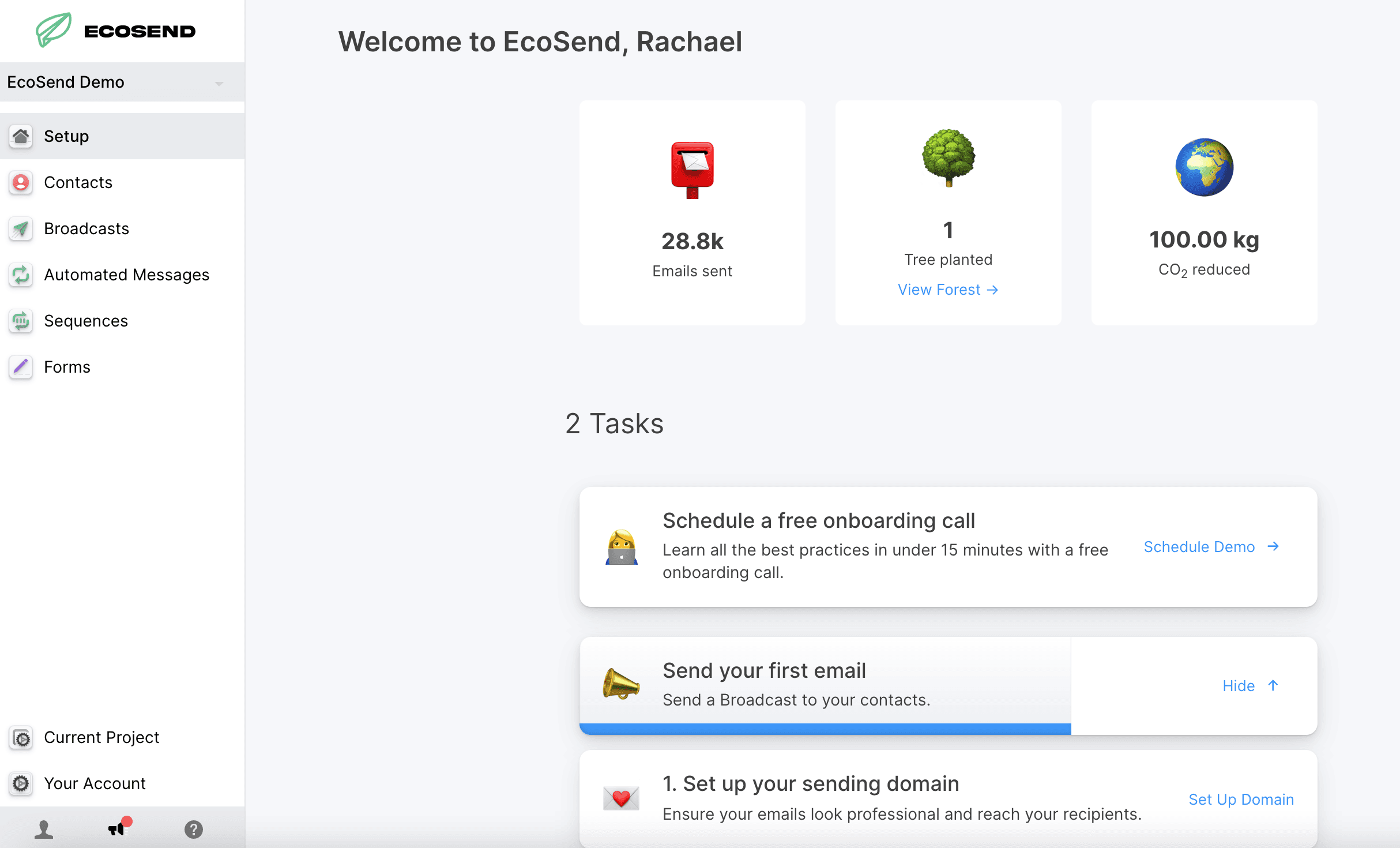Screen dimensions: 1400x848
Task: Click the Automated Messages cycle icon
Action: click(21, 275)
